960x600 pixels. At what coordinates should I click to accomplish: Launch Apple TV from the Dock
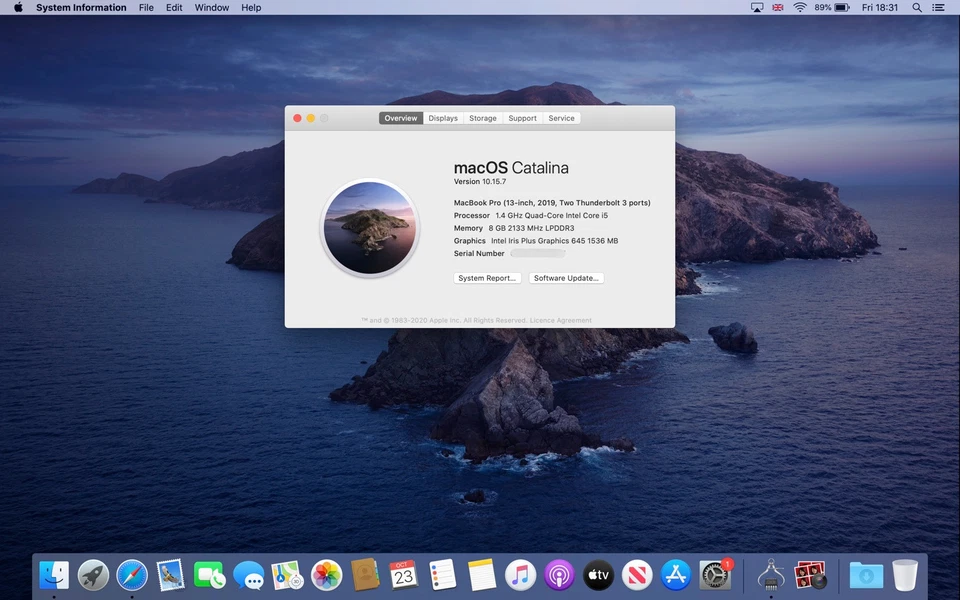tap(598, 576)
